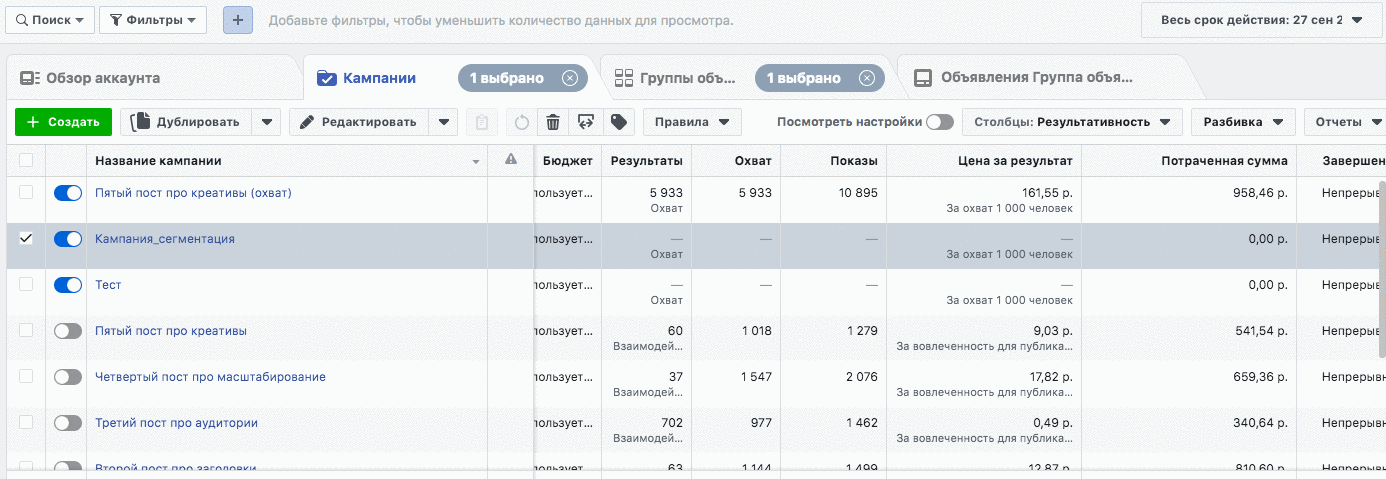
Task: Disable the Пятый пост про креативы (охват) campaign toggle
Action: (68, 193)
